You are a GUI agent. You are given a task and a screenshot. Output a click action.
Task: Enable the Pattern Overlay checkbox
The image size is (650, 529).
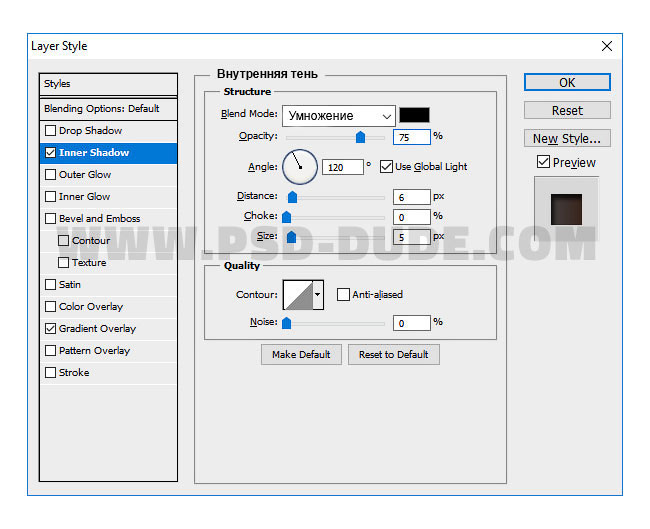[x=50, y=350]
